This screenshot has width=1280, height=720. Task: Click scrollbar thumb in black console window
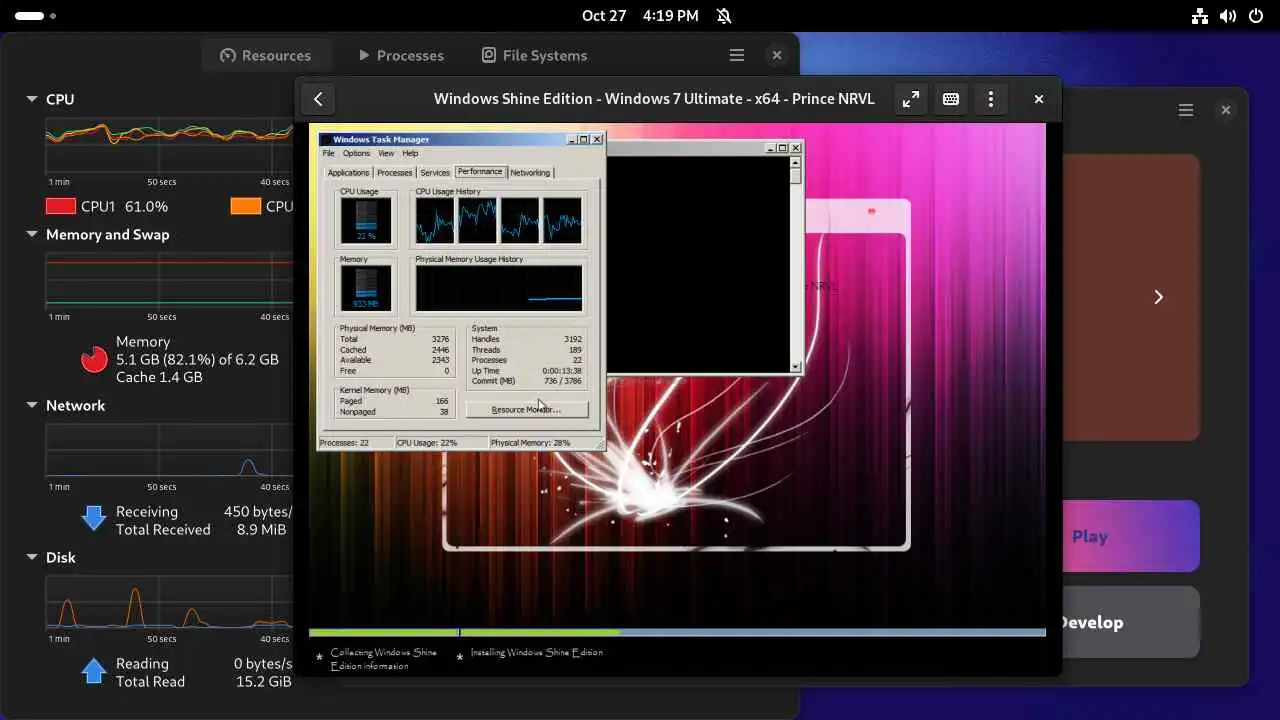(796, 177)
